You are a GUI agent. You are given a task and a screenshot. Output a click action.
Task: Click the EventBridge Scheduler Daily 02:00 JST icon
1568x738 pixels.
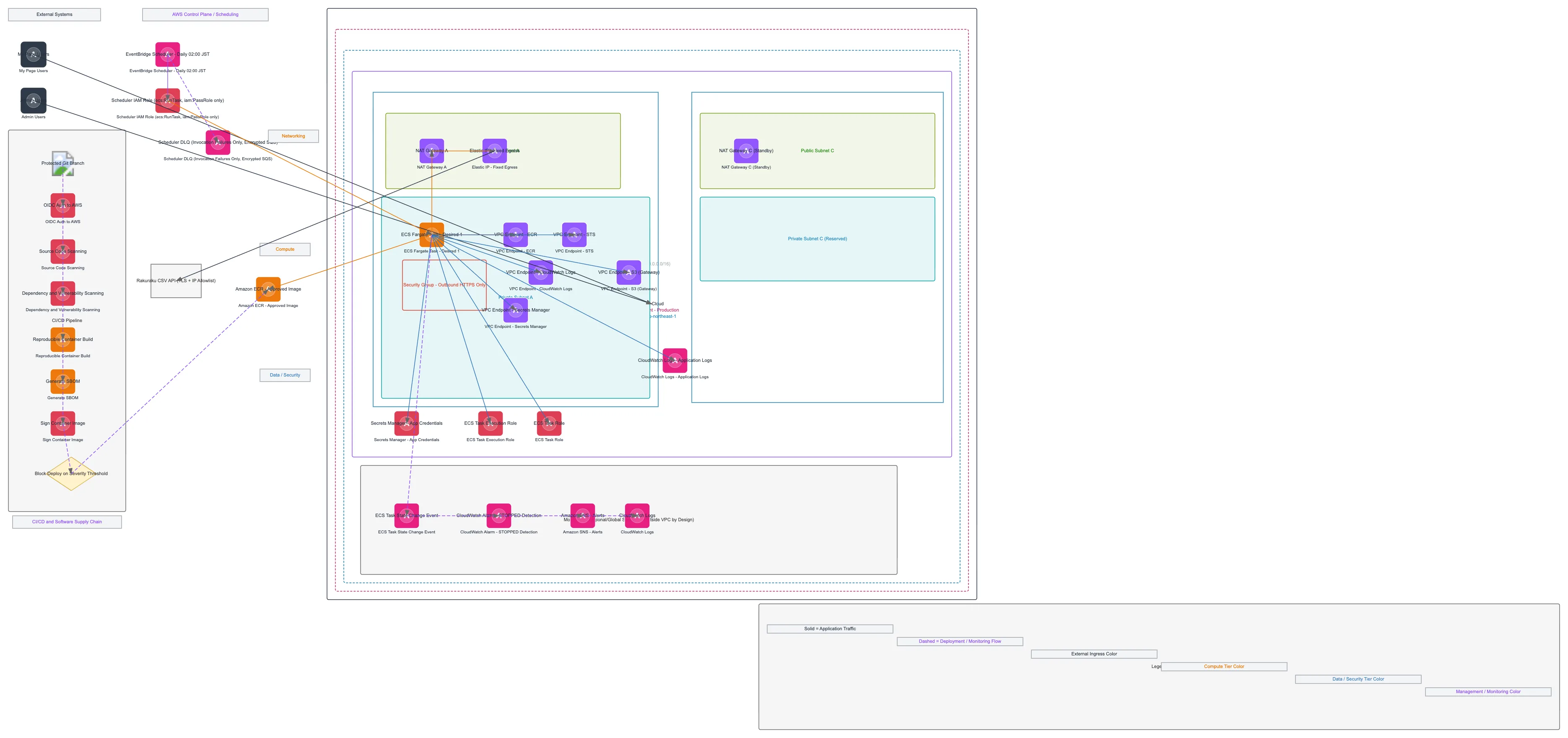click(x=167, y=54)
